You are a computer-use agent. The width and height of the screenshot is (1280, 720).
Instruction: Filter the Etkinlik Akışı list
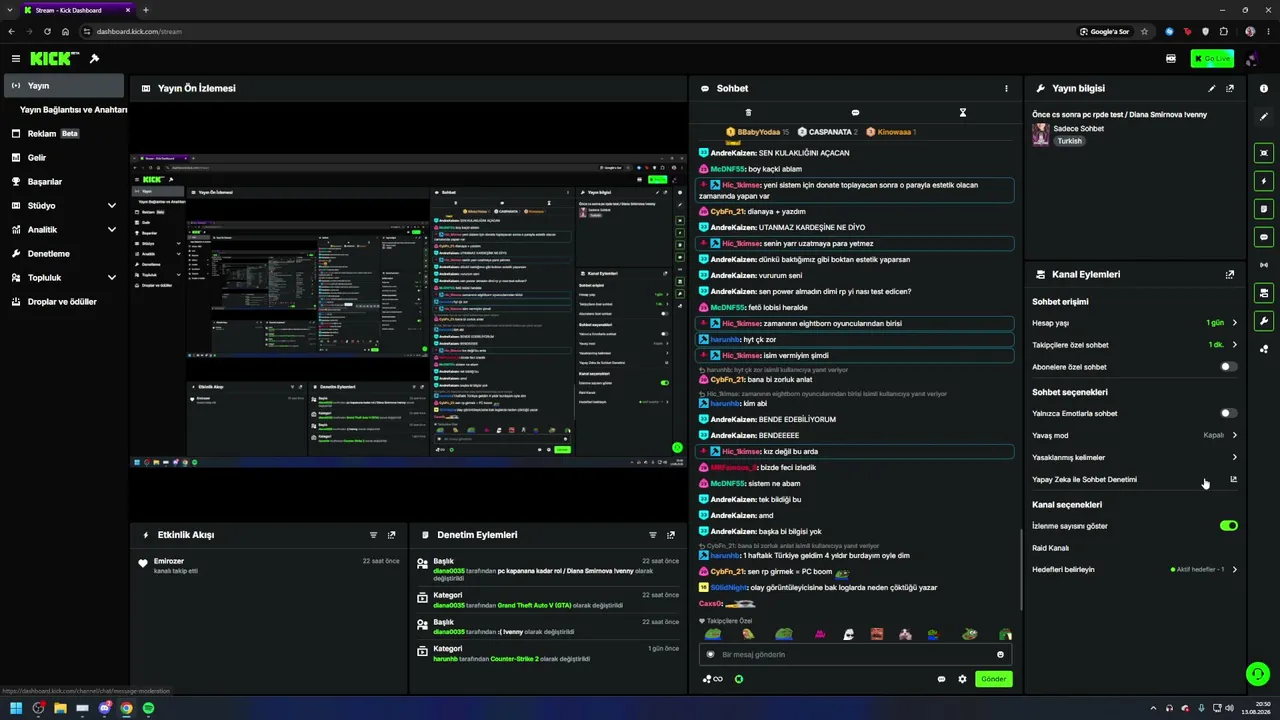pyautogui.click(x=374, y=535)
